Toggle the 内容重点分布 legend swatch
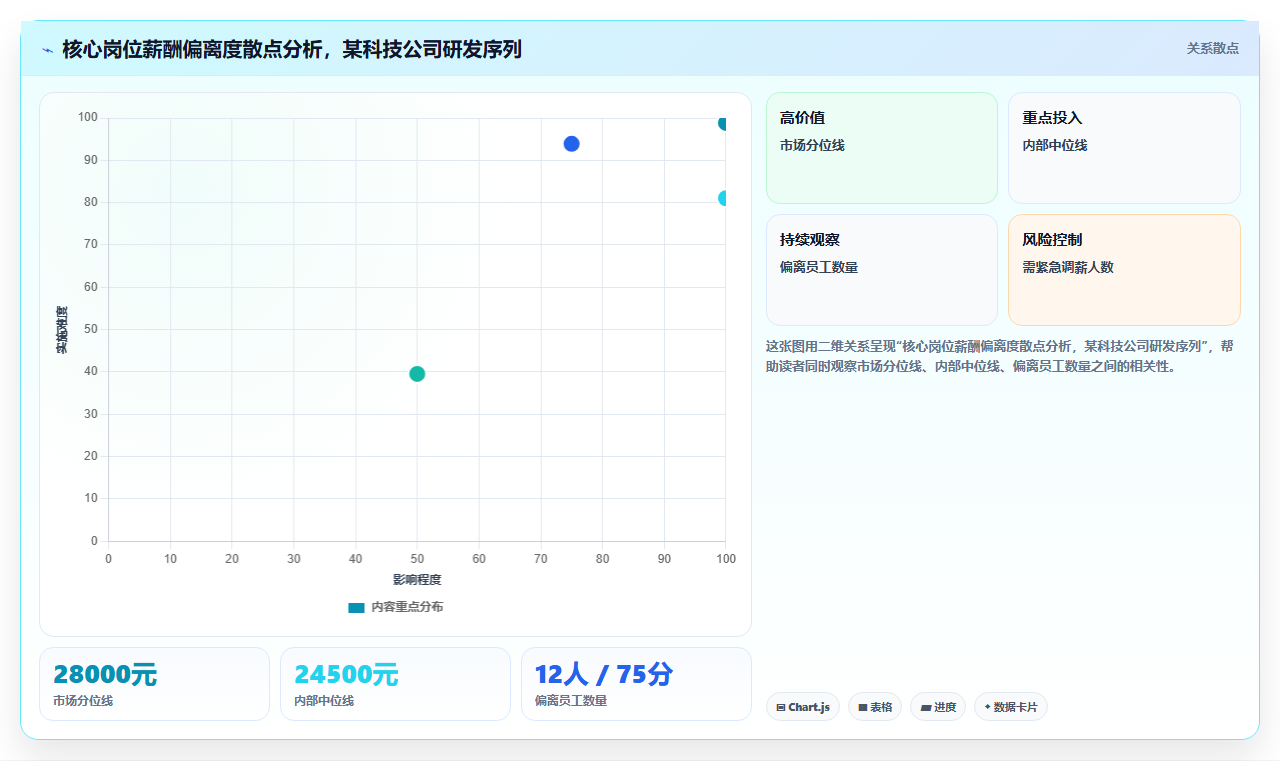The width and height of the screenshot is (1280, 761). click(356, 607)
